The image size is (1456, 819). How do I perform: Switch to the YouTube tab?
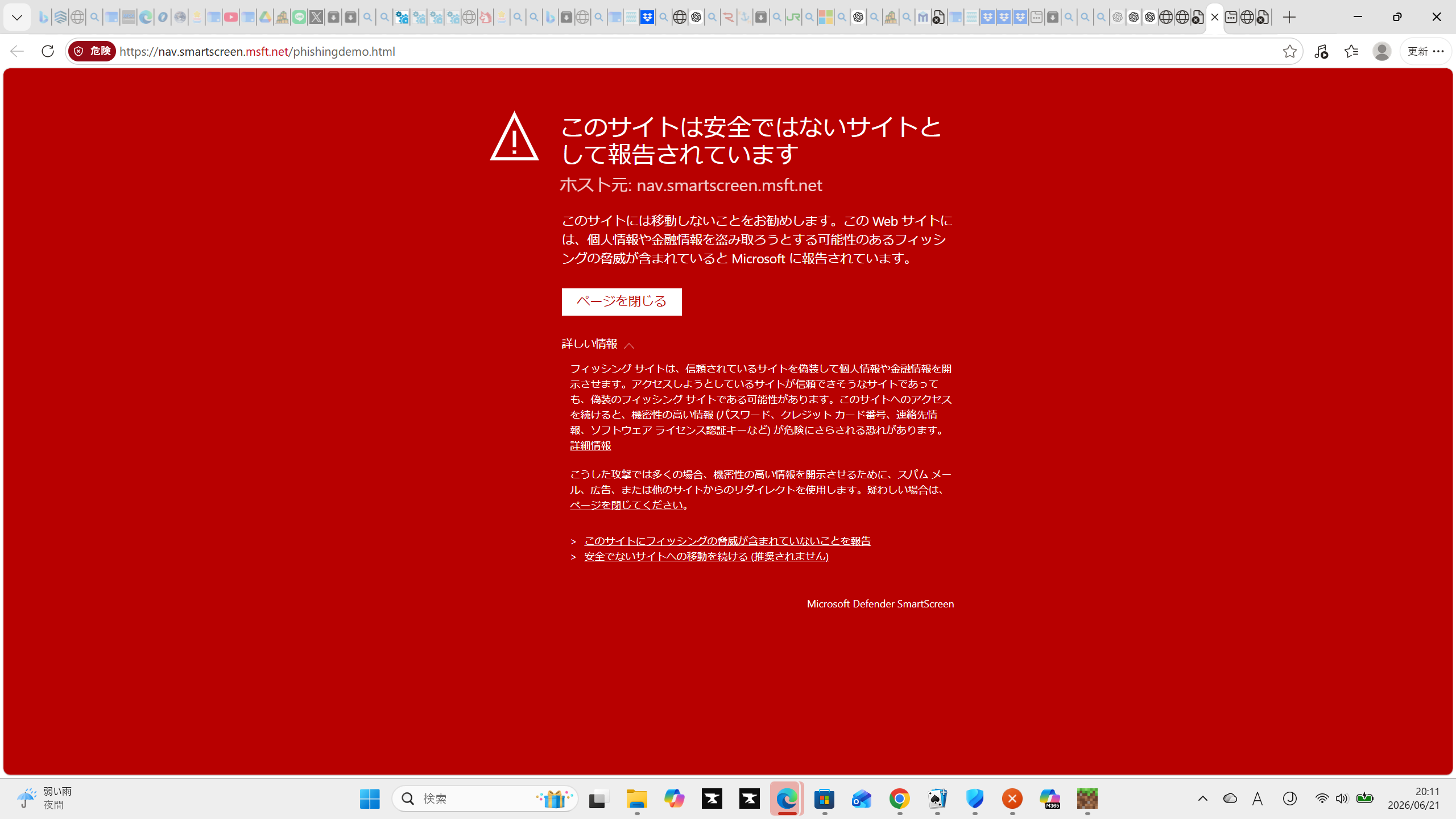pyautogui.click(x=231, y=17)
